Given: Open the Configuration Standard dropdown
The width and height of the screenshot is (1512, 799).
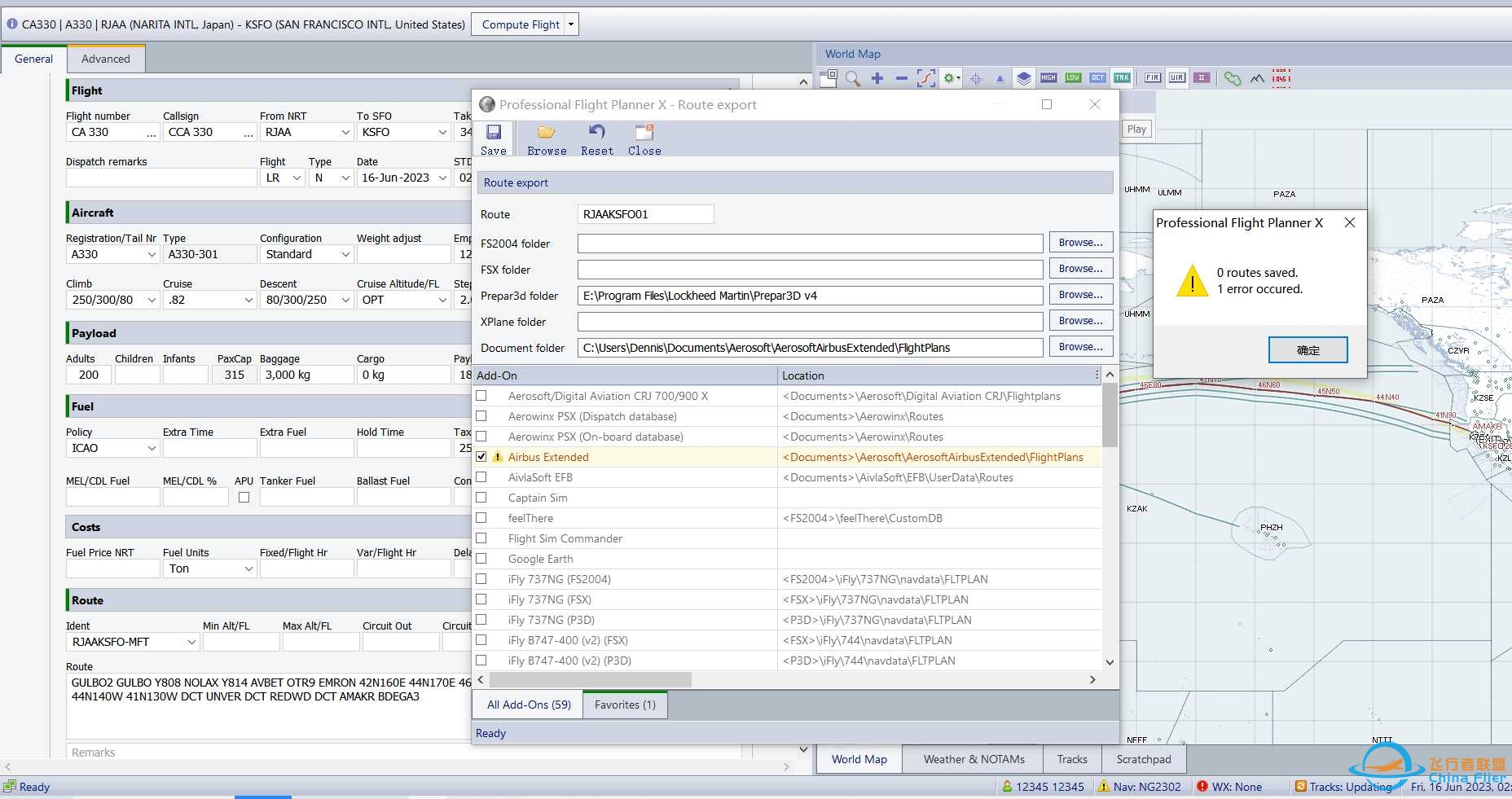Looking at the screenshot, I should click(345, 254).
